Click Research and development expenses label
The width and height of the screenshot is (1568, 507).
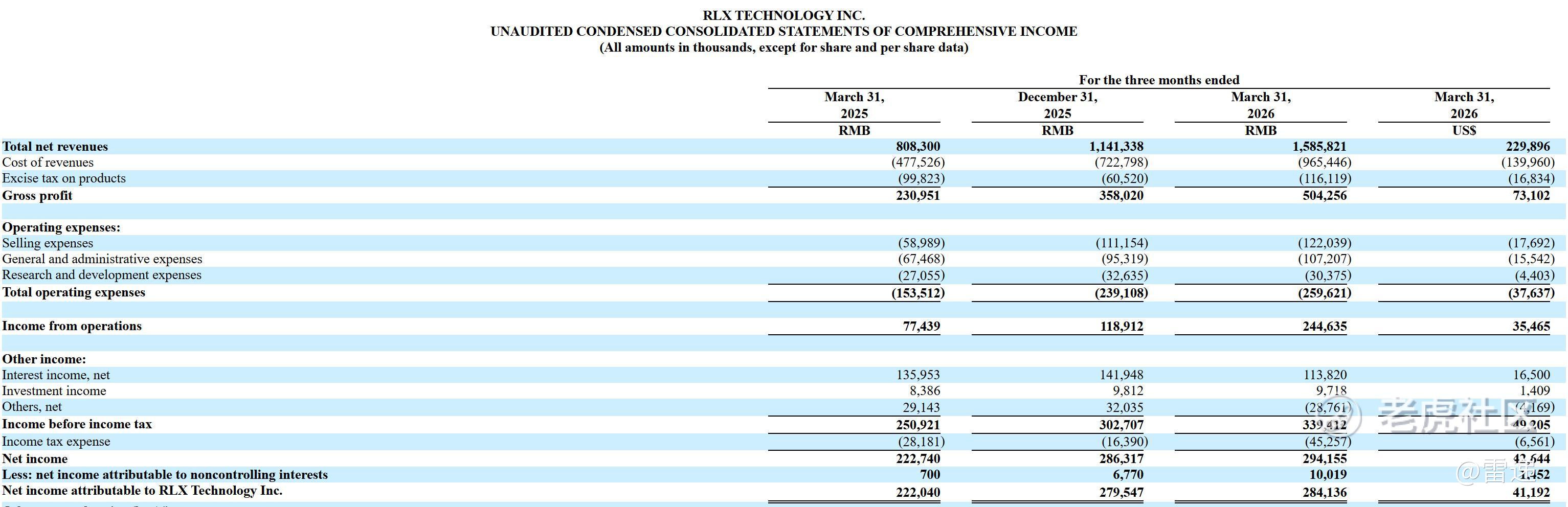pyautogui.click(x=102, y=275)
